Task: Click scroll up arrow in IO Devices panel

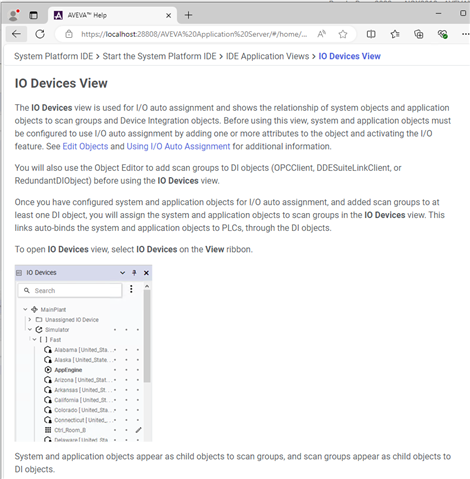Action: (x=147, y=286)
